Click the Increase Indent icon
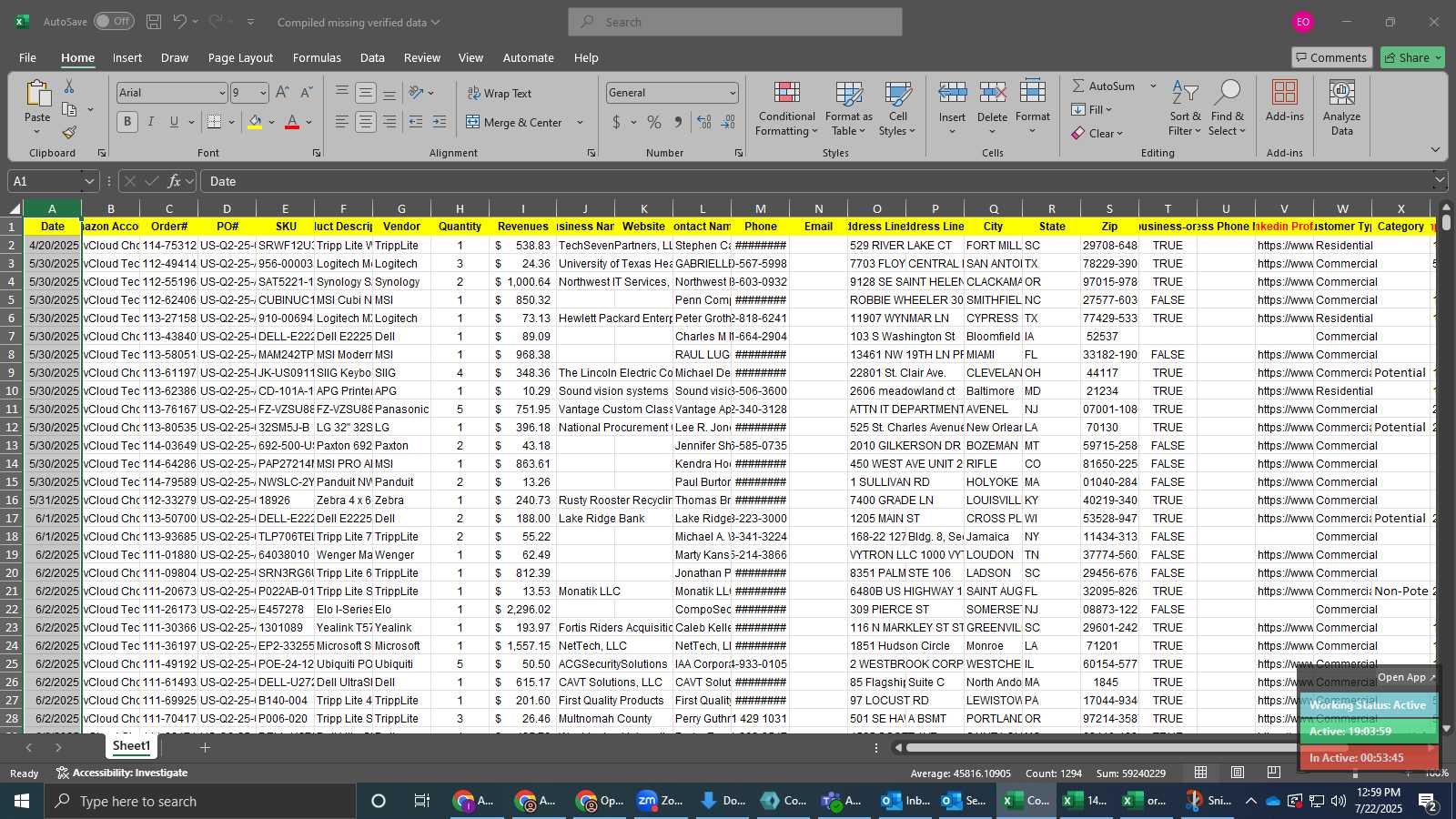The height and width of the screenshot is (819, 1456). click(440, 122)
